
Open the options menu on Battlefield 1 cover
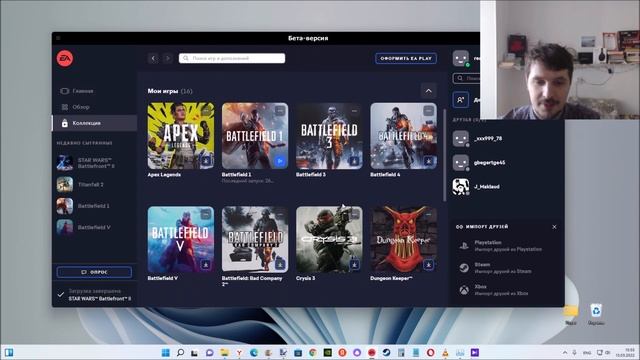coord(280,111)
